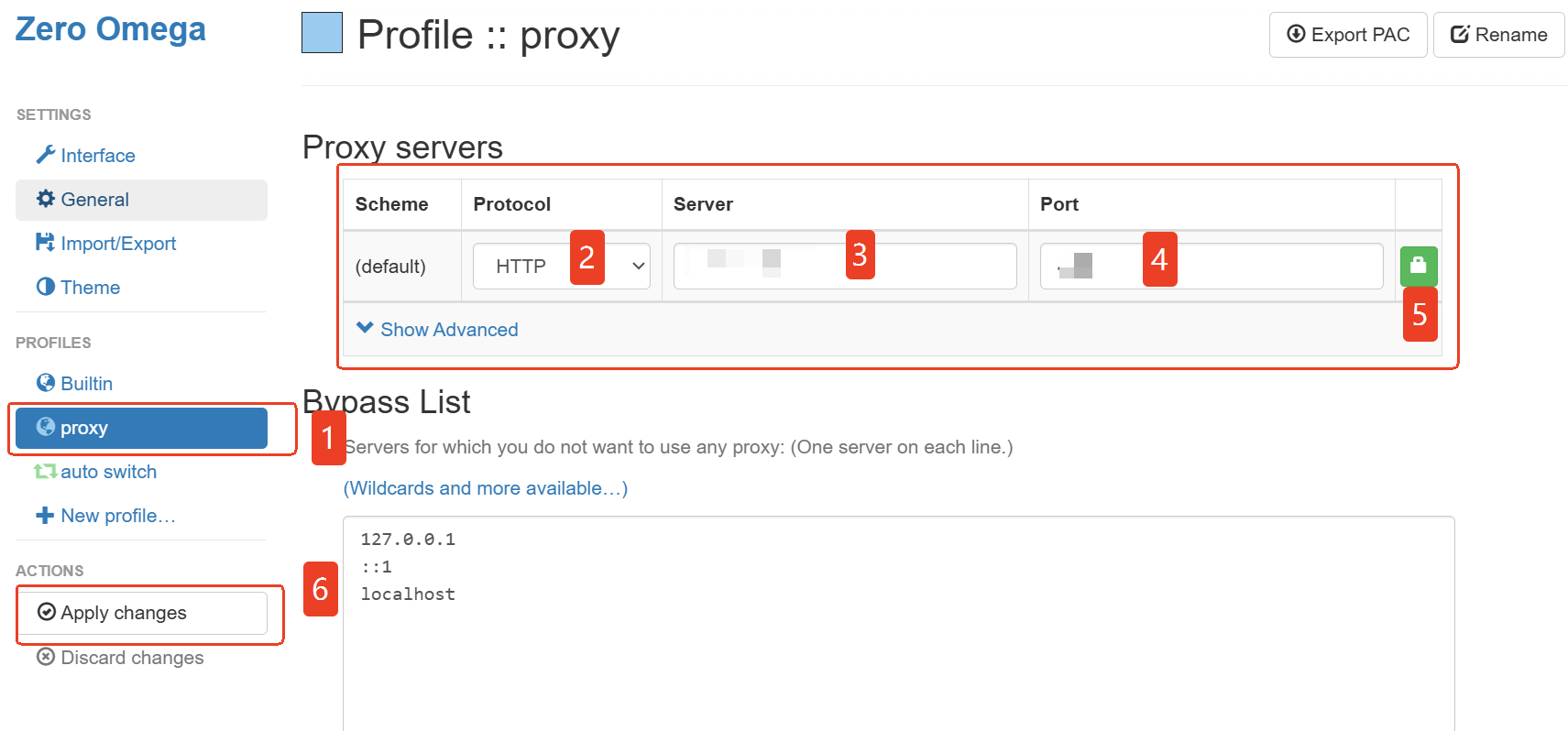Click the chevron icon beside Show Advanced
Screen dimensions: 1568x731
(x=365, y=328)
